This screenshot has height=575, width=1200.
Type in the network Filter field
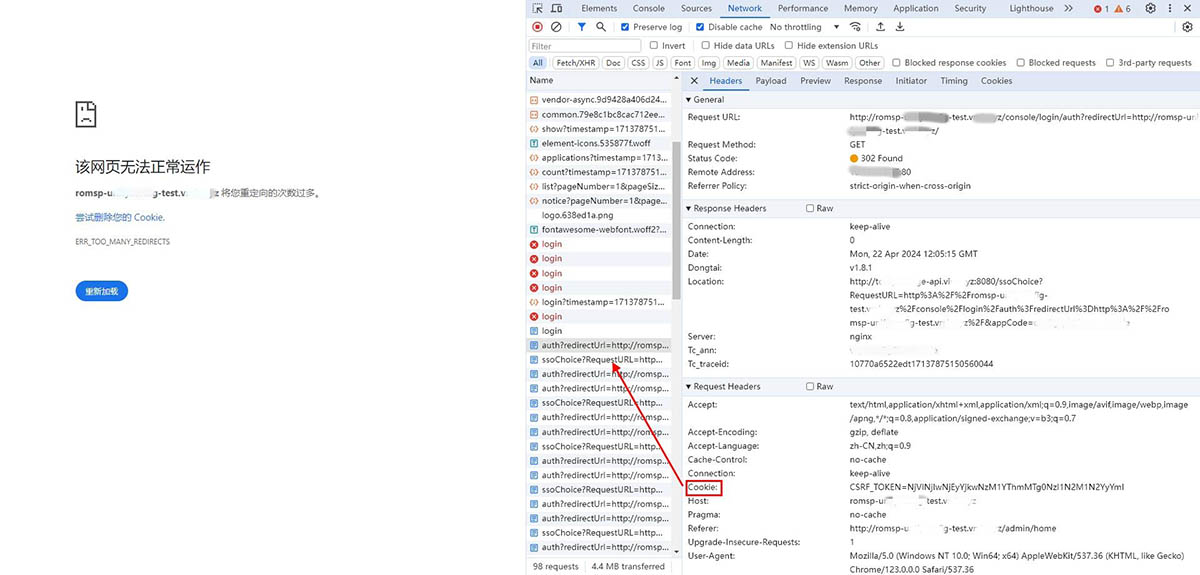click(585, 46)
